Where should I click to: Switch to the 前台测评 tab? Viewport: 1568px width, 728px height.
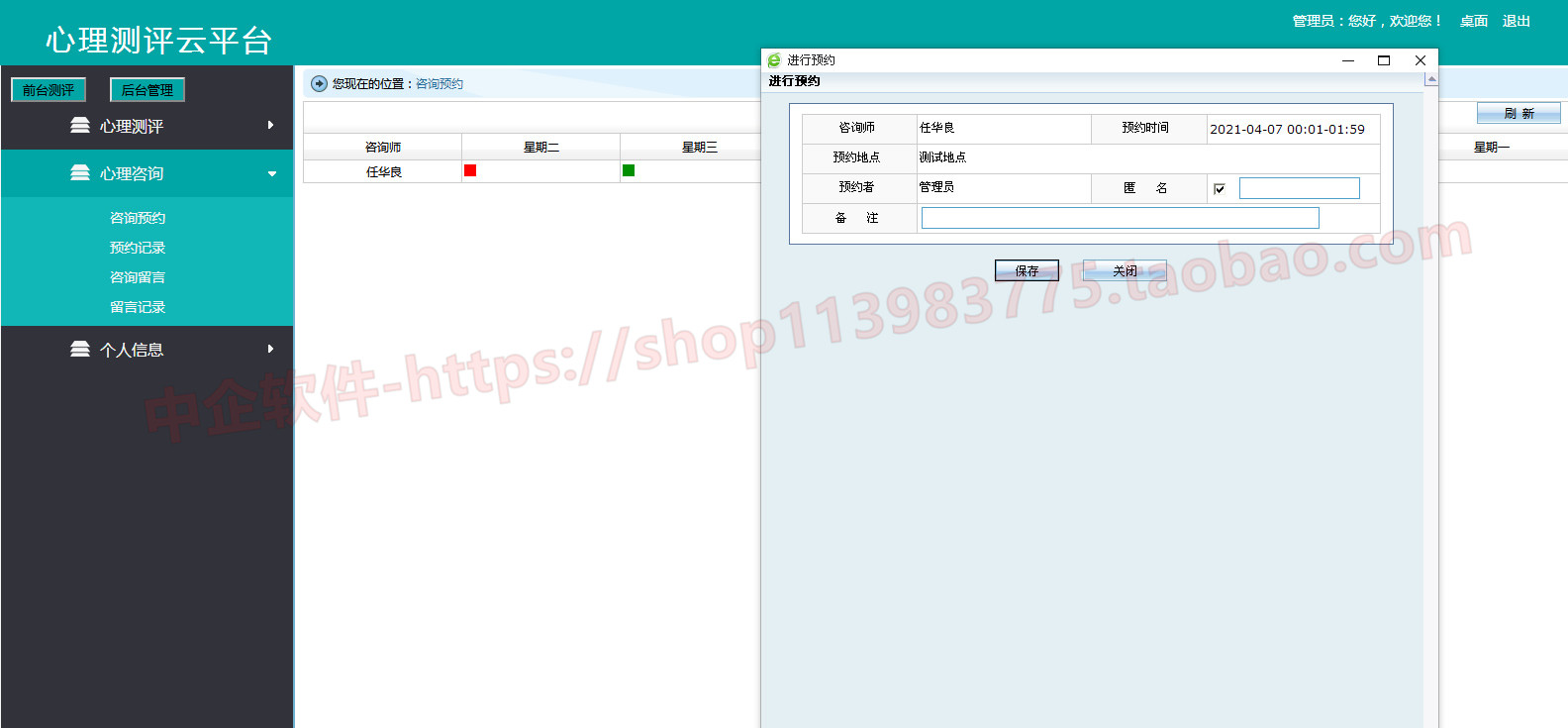coord(49,90)
